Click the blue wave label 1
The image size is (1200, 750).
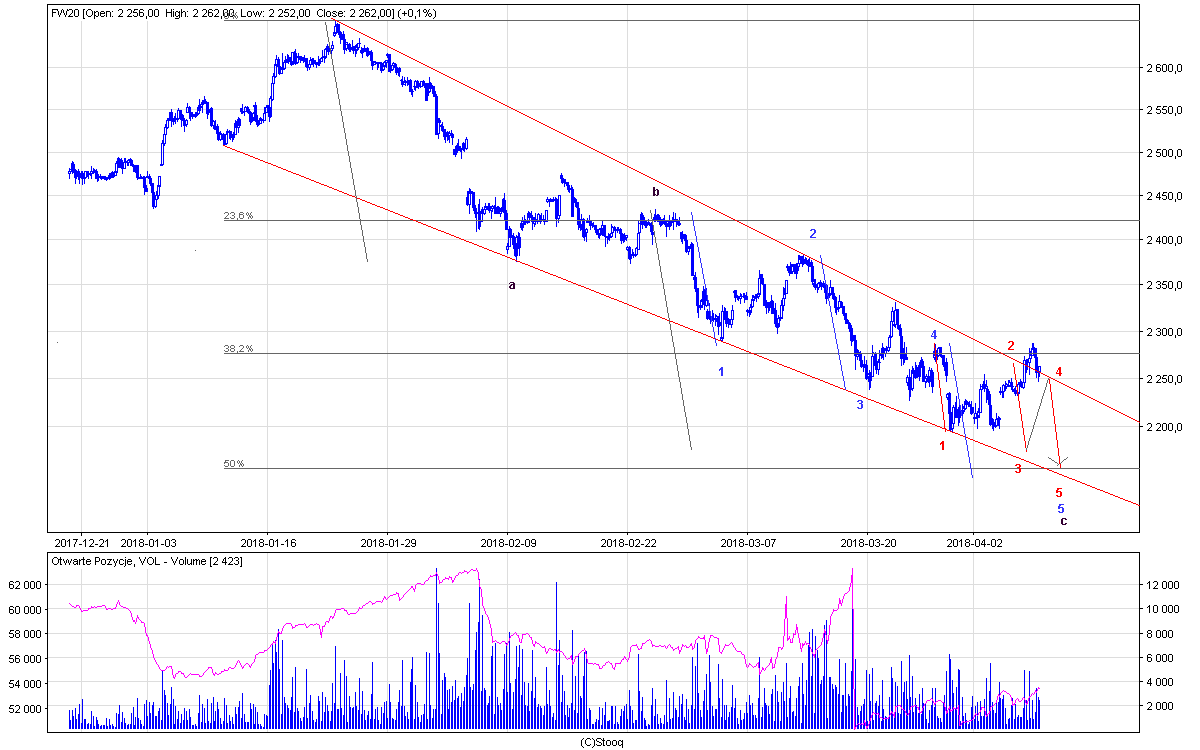point(721,371)
